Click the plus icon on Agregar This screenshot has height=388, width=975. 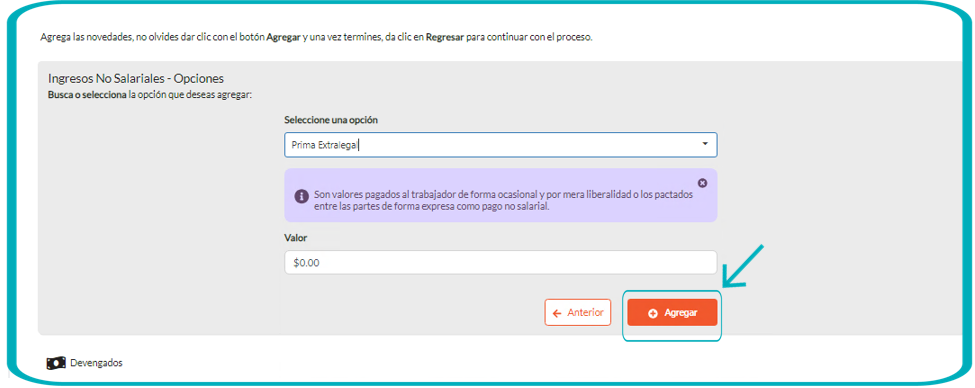652,313
